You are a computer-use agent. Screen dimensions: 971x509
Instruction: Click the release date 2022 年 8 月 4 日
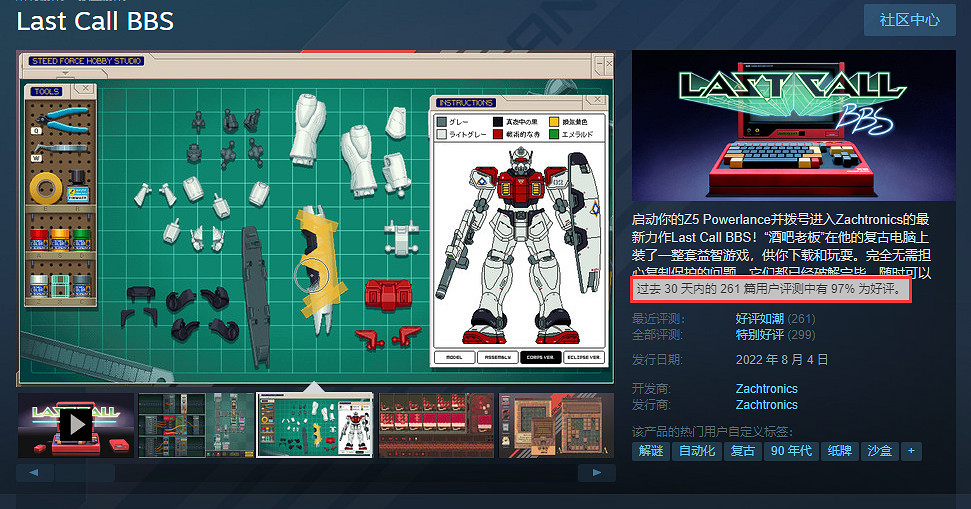[782, 360]
